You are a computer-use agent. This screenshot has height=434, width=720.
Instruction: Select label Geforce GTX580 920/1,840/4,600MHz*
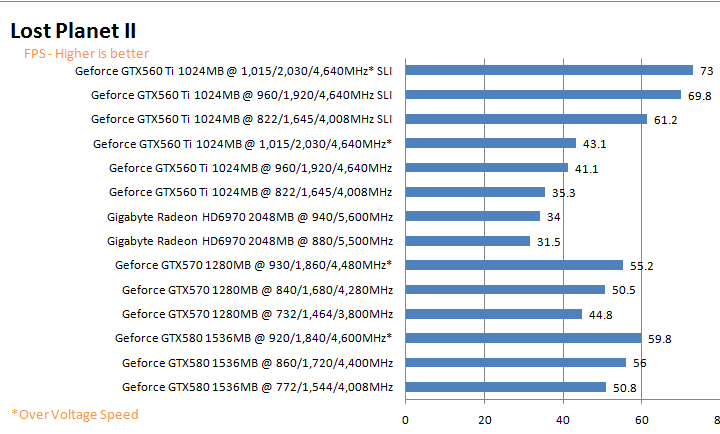pyautogui.click(x=253, y=338)
